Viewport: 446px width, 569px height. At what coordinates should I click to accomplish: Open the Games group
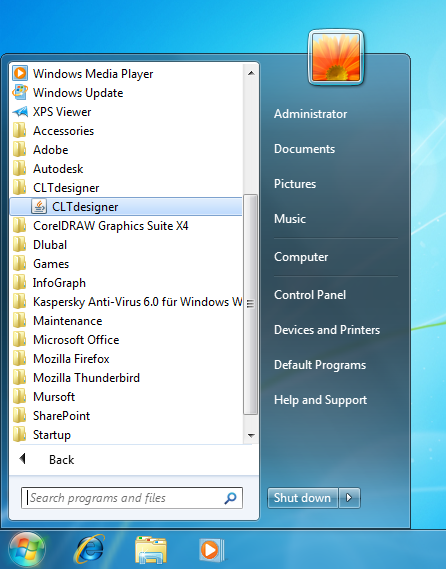[126, 263]
